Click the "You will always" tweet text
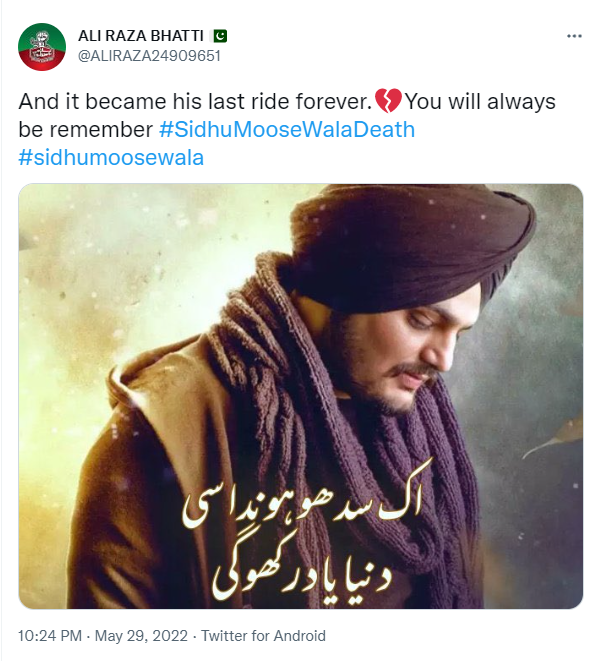Viewport: 600px width, 661px height. [x=480, y=102]
